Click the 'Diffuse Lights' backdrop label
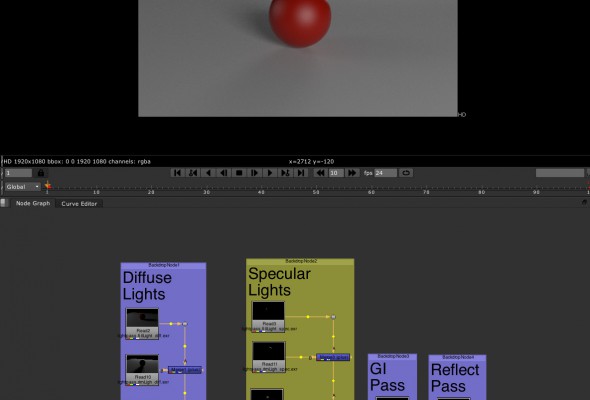Screen dimensions: 590x400 147,286
